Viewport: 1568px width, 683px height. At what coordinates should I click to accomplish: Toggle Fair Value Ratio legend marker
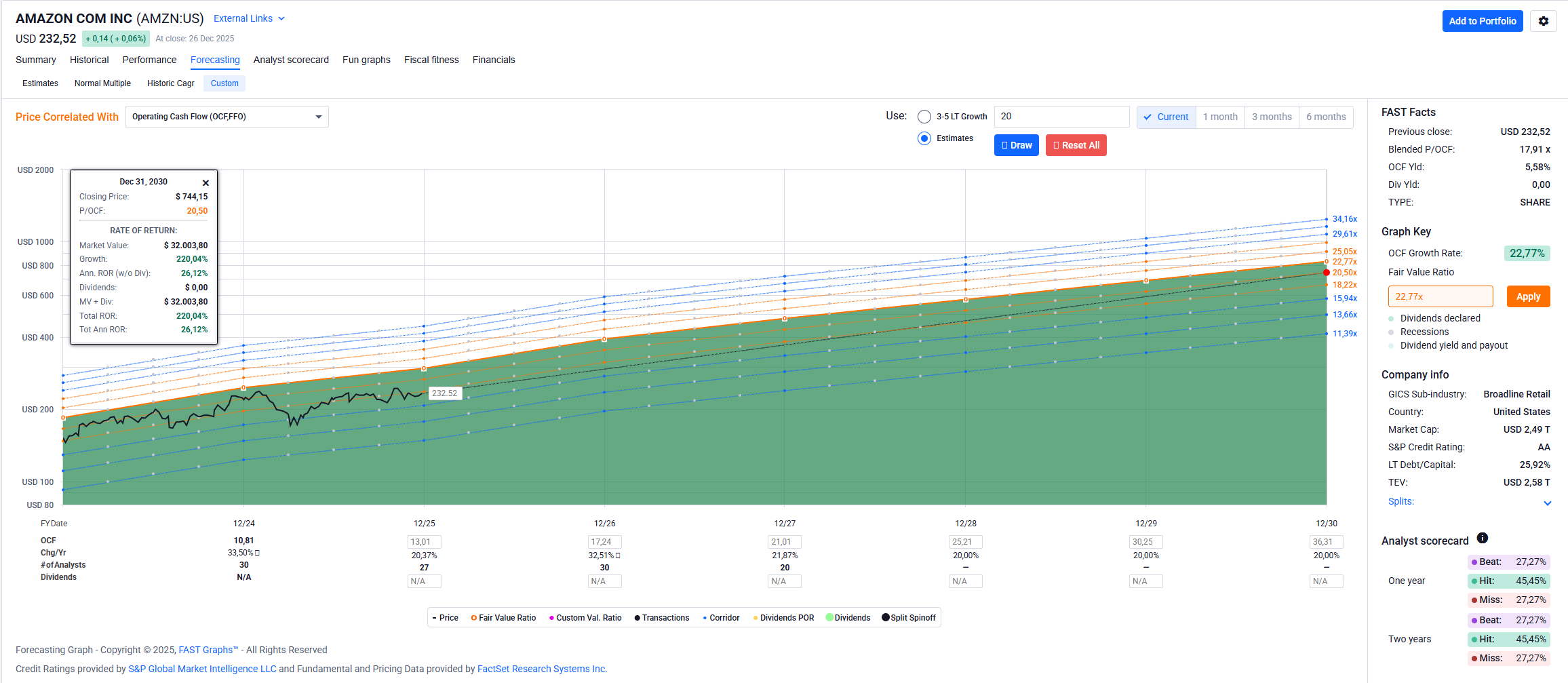(473, 618)
